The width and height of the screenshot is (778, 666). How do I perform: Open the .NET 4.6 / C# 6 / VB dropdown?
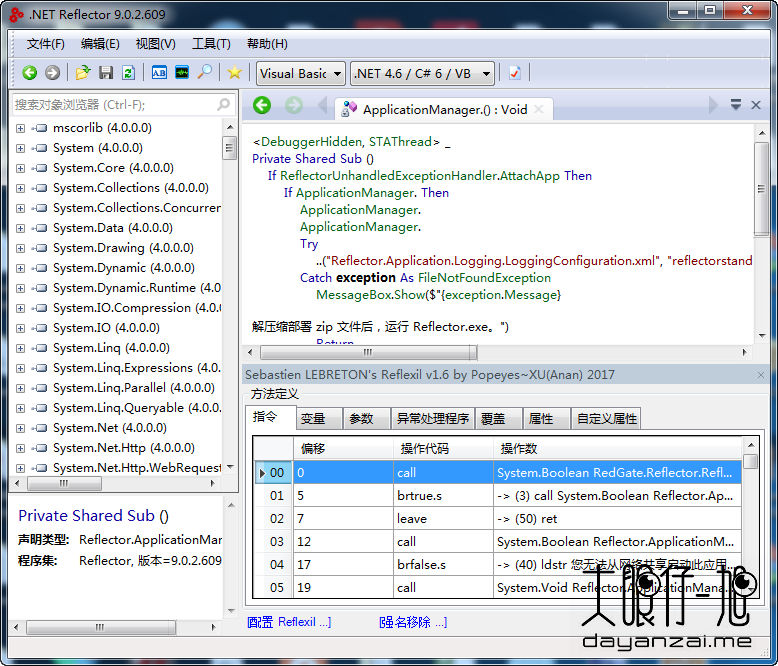(422, 73)
